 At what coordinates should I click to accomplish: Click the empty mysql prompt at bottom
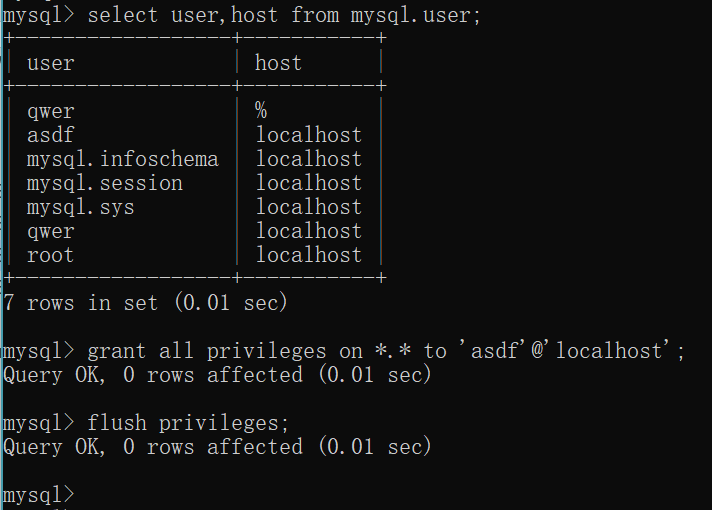coord(39,495)
